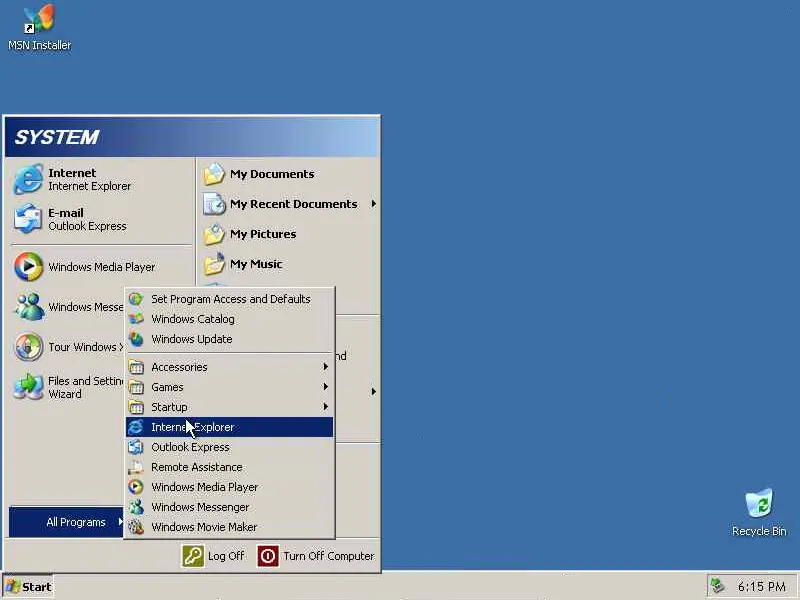Select Set Program Access and Defaults entry

(x=230, y=299)
